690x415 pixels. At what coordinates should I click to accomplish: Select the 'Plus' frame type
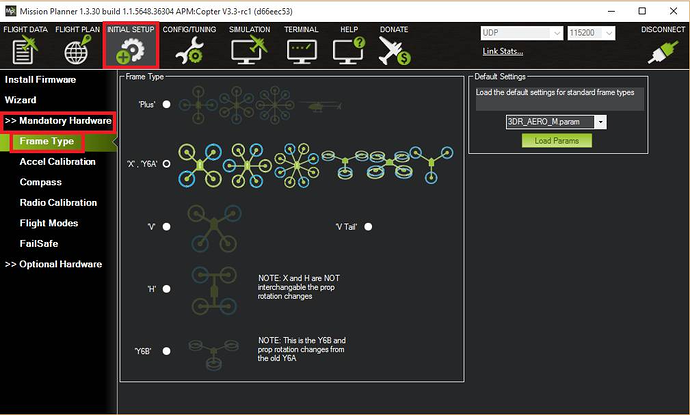(x=167, y=103)
